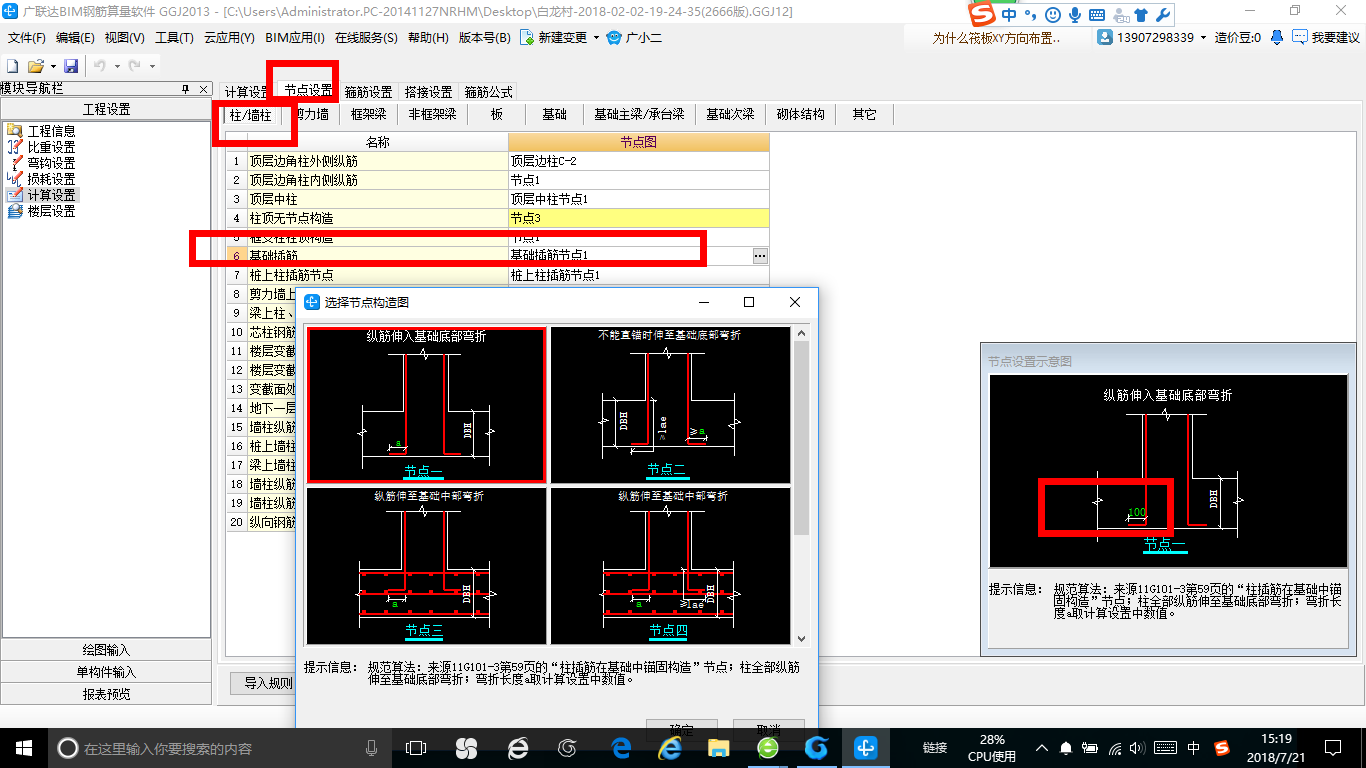Open 报表预览 module

[x=106, y=694]
